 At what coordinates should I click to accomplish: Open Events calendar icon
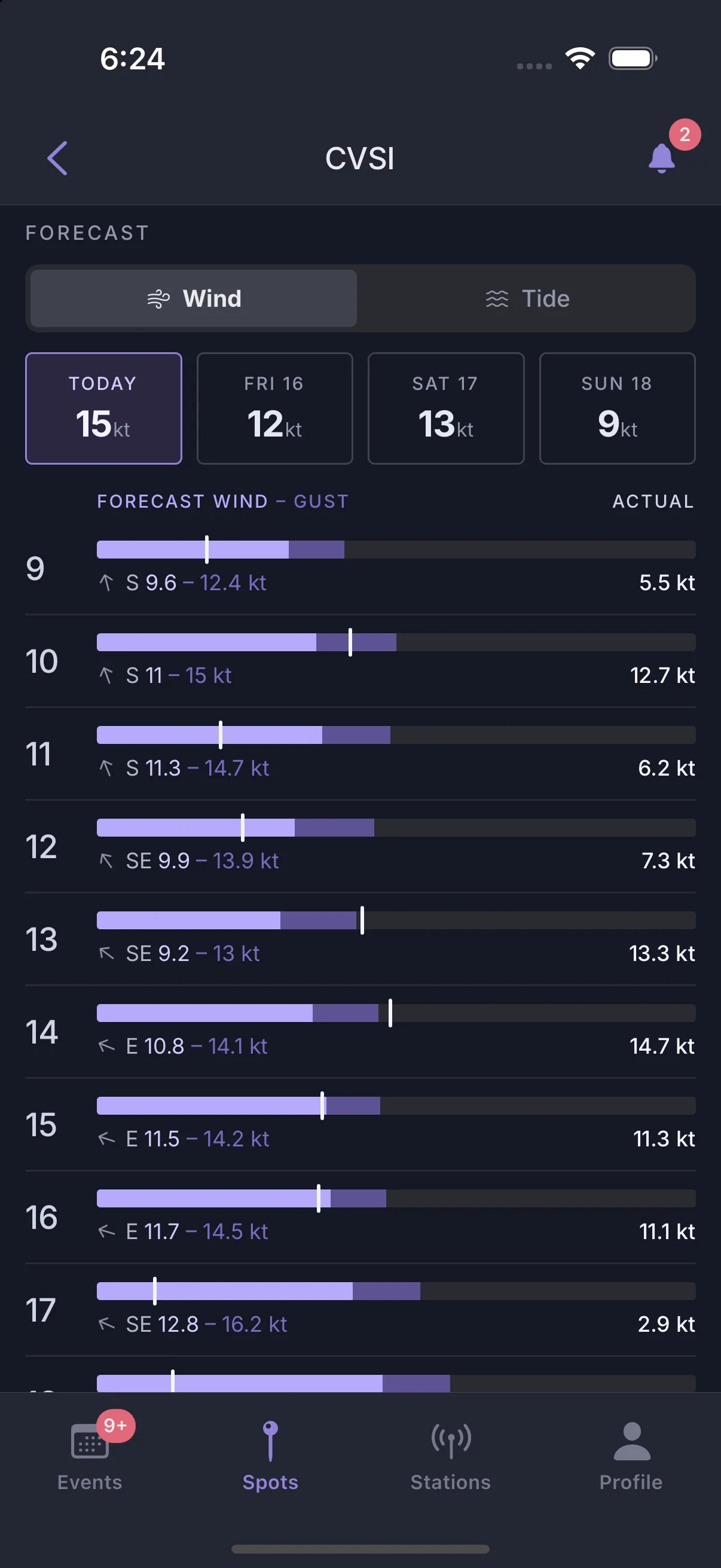tap(90, 1441)
